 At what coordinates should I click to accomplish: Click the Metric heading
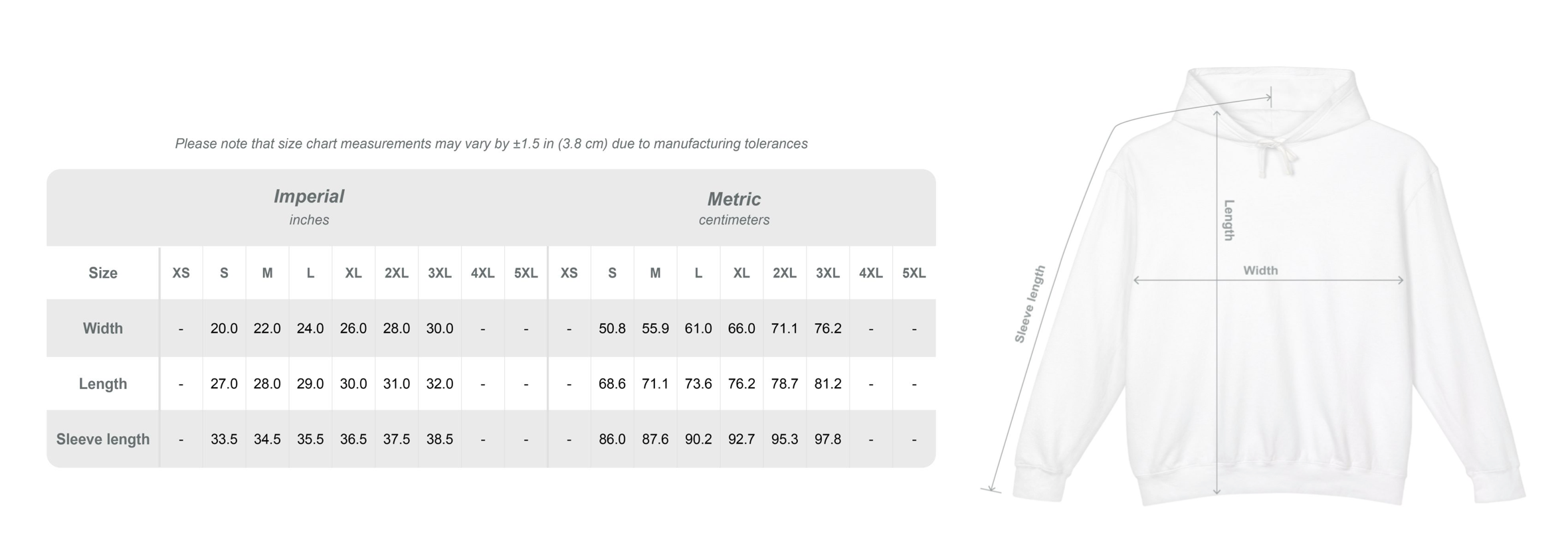point(734,199)
